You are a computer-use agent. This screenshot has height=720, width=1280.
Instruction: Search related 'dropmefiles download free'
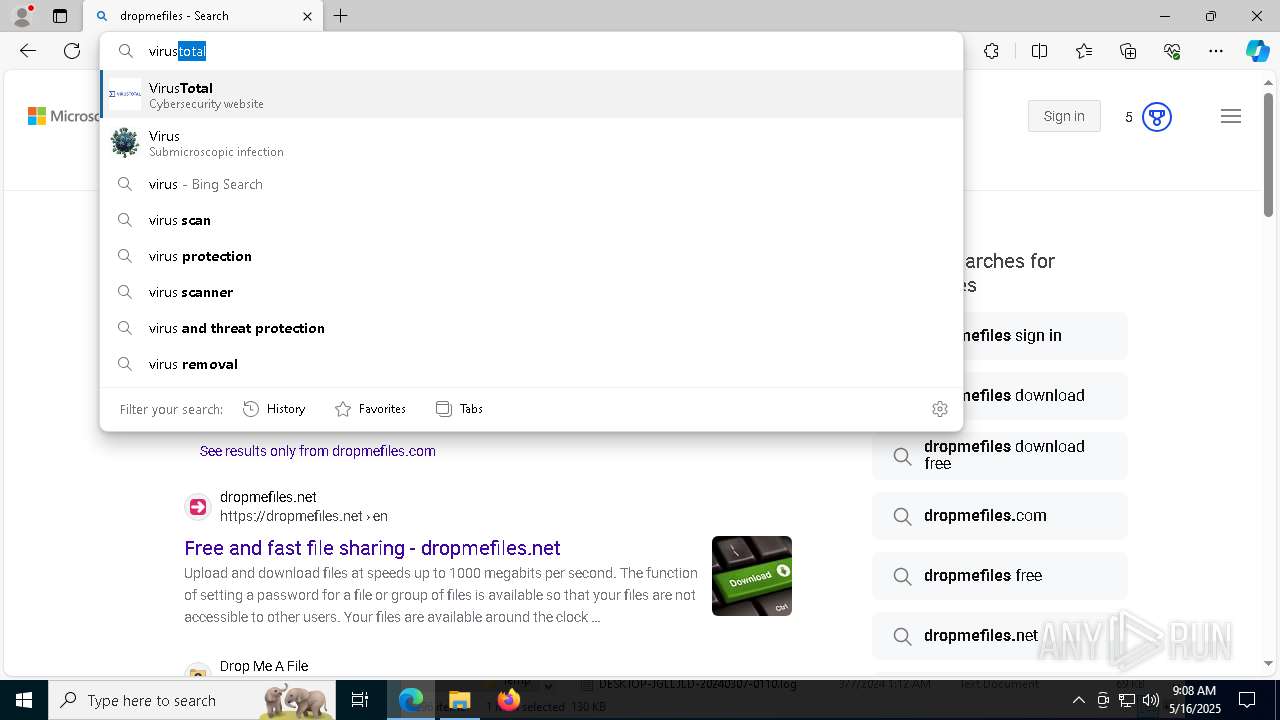coord(1000,456)
